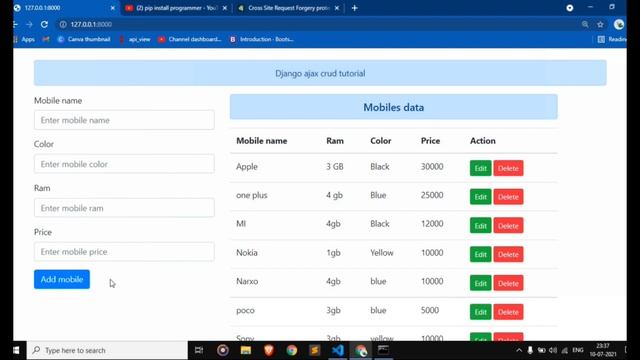Focus the Enter mobile ram field
The height and width of the screenshot is (360, 640).
(124, 208)
